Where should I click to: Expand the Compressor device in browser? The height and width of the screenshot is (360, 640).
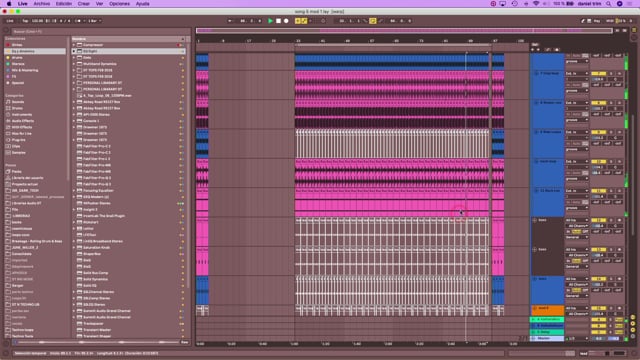74,45
